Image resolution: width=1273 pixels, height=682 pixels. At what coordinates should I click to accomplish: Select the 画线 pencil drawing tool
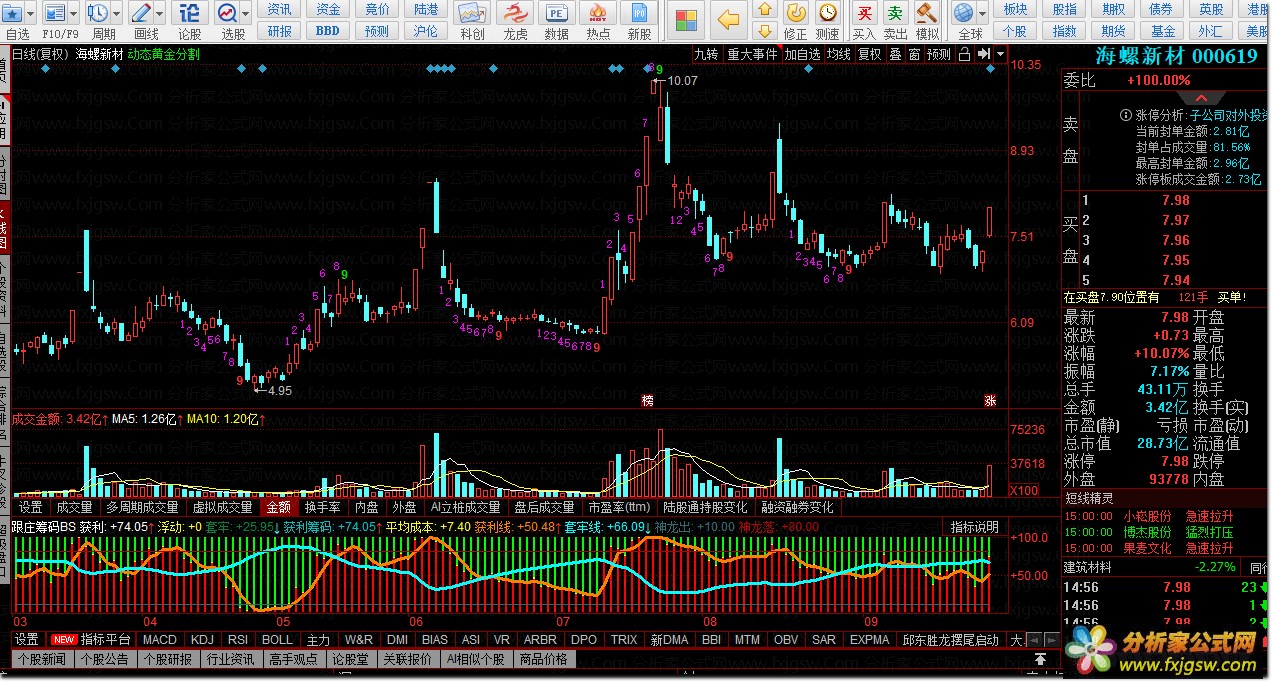(141, 13)
